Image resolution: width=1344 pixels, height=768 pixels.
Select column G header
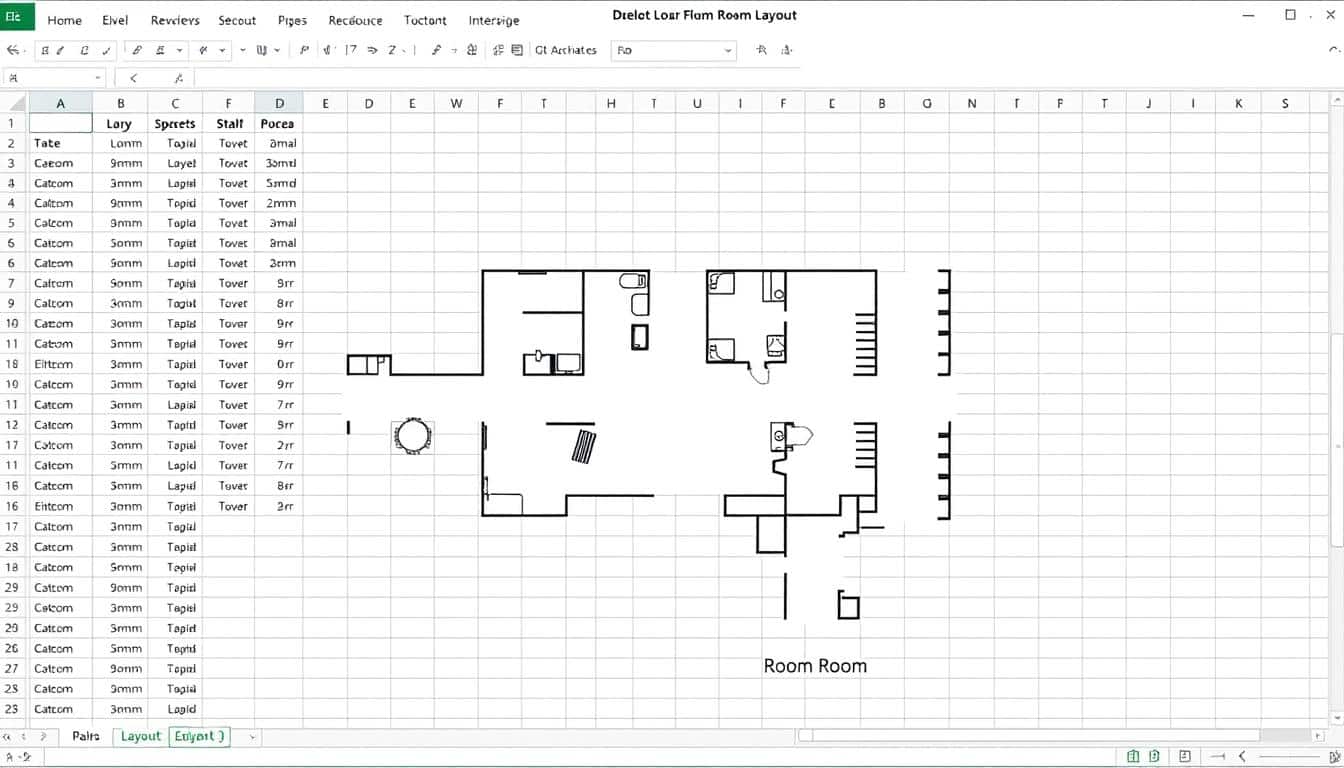pyautogui.click(x=927, y=103)
